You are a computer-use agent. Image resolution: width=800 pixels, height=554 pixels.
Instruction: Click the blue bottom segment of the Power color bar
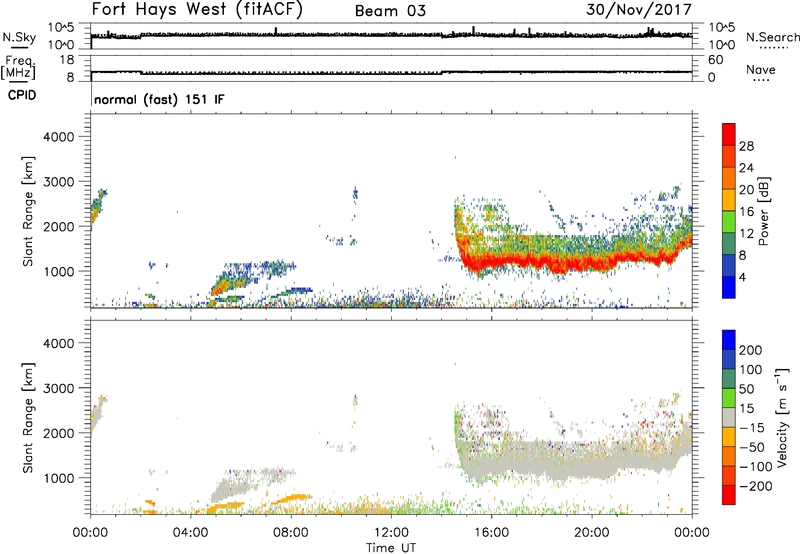(x=729, y=287)
